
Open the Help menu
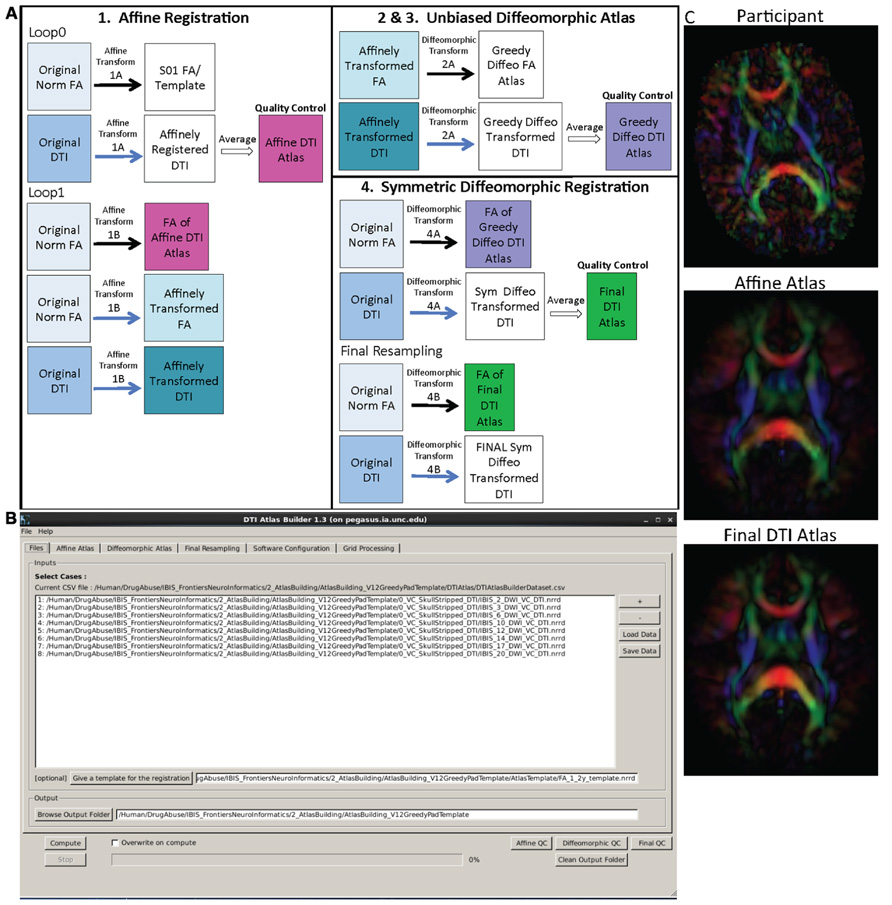tap(45, 531)
